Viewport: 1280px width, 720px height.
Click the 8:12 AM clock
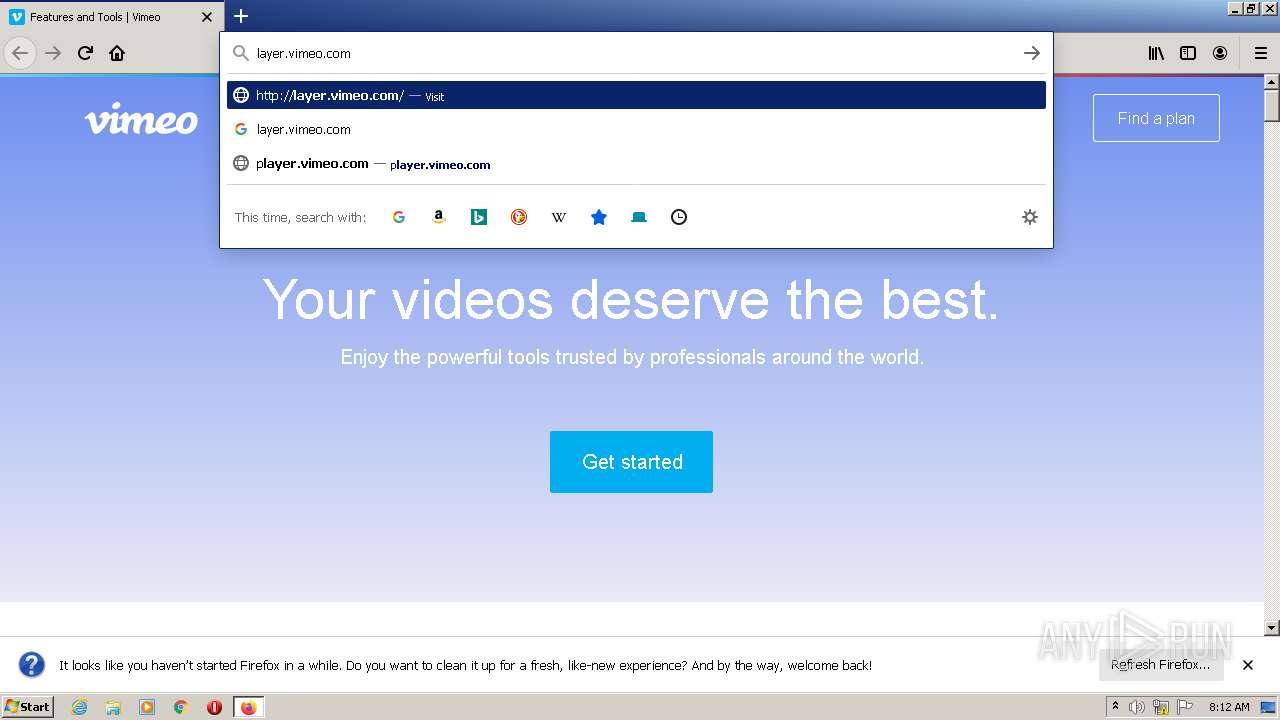pos(1229,707)
